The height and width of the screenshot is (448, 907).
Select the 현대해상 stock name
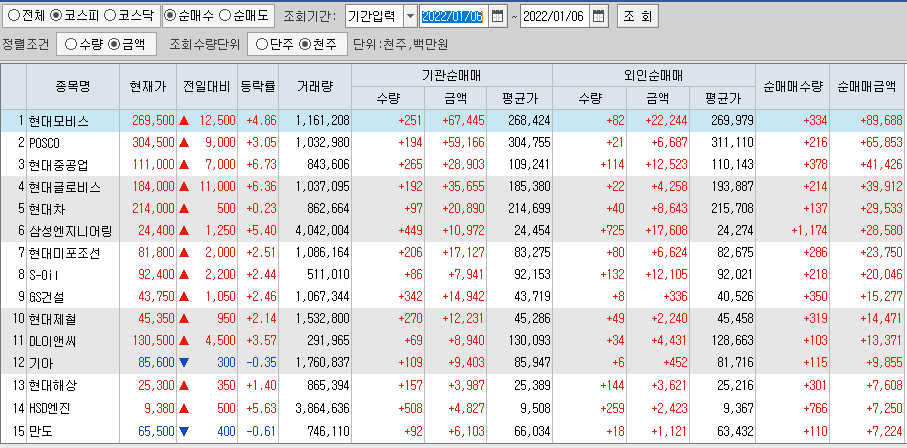pyautogui.click(x=52, y=385)
